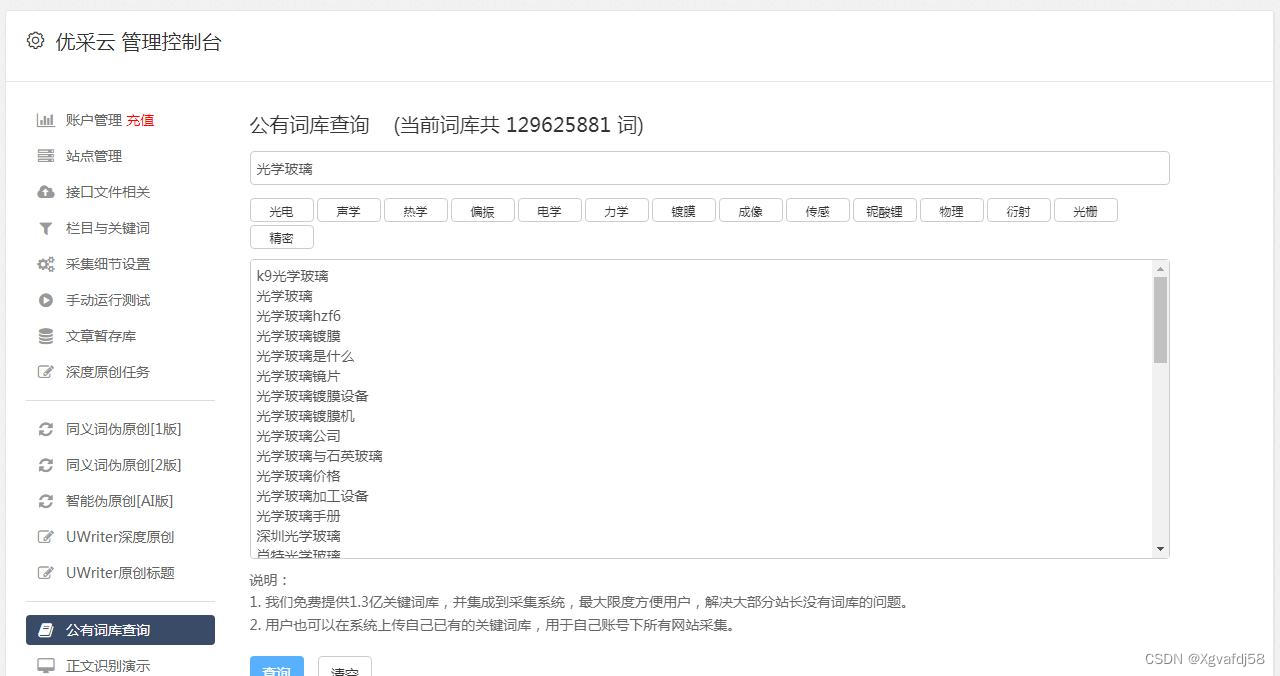This screenshot has width=1280, height=676.
Task: Click the filter icon for 栏目与关键词
Action: click(x=45, y=228)
